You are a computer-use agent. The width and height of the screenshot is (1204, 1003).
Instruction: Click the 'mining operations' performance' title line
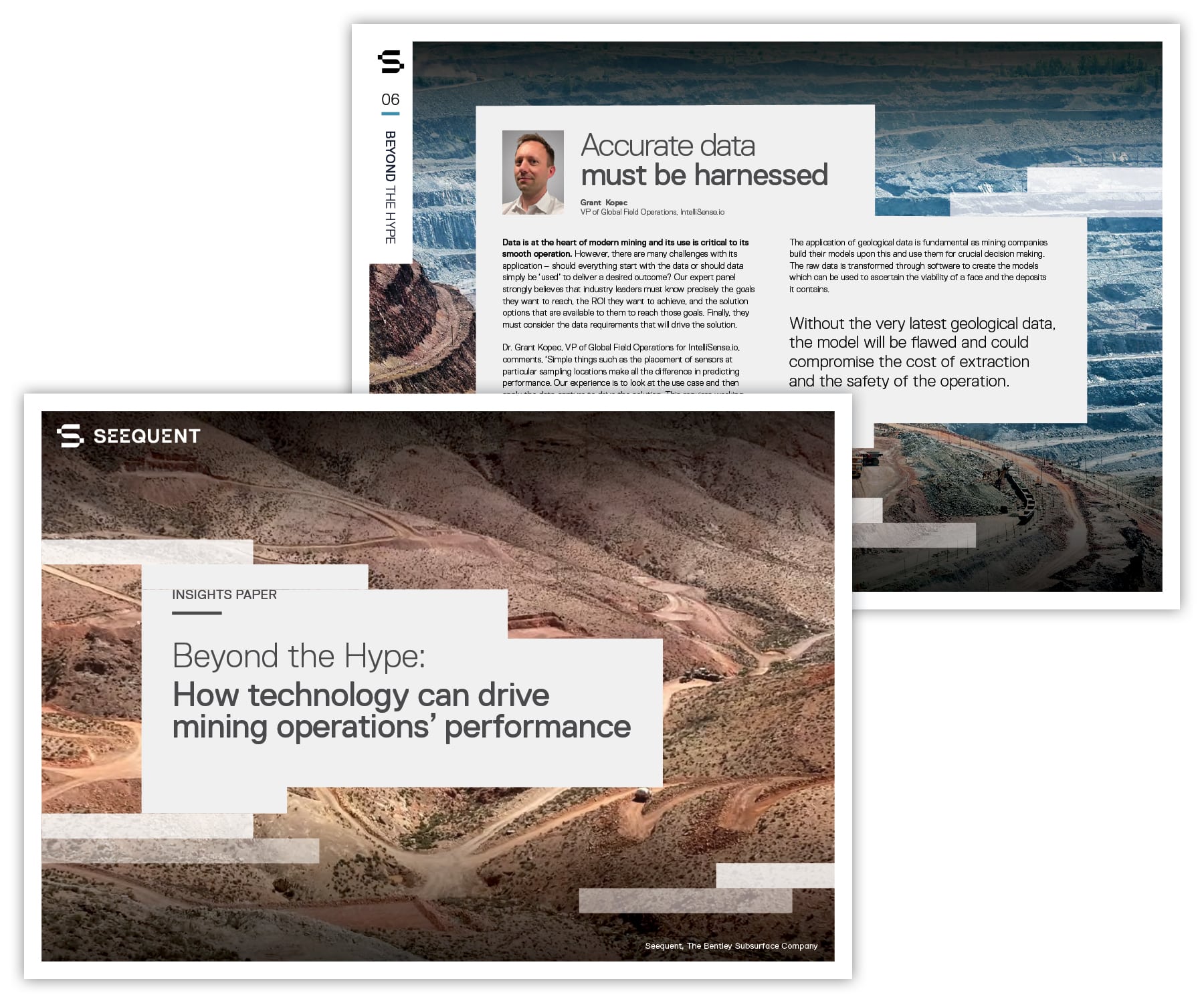pos(401,727)
